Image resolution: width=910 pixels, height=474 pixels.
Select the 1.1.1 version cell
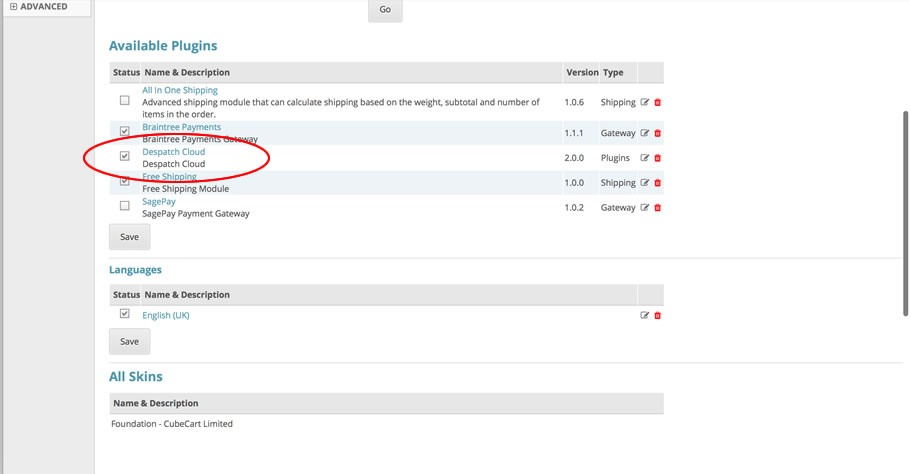[573, 133]
